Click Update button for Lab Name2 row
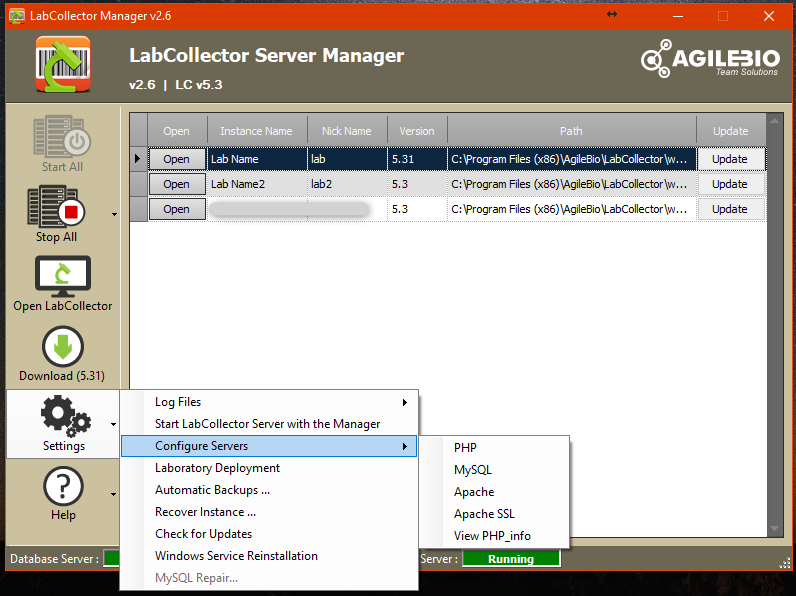 pyautogui.click(x=730, y=184)
